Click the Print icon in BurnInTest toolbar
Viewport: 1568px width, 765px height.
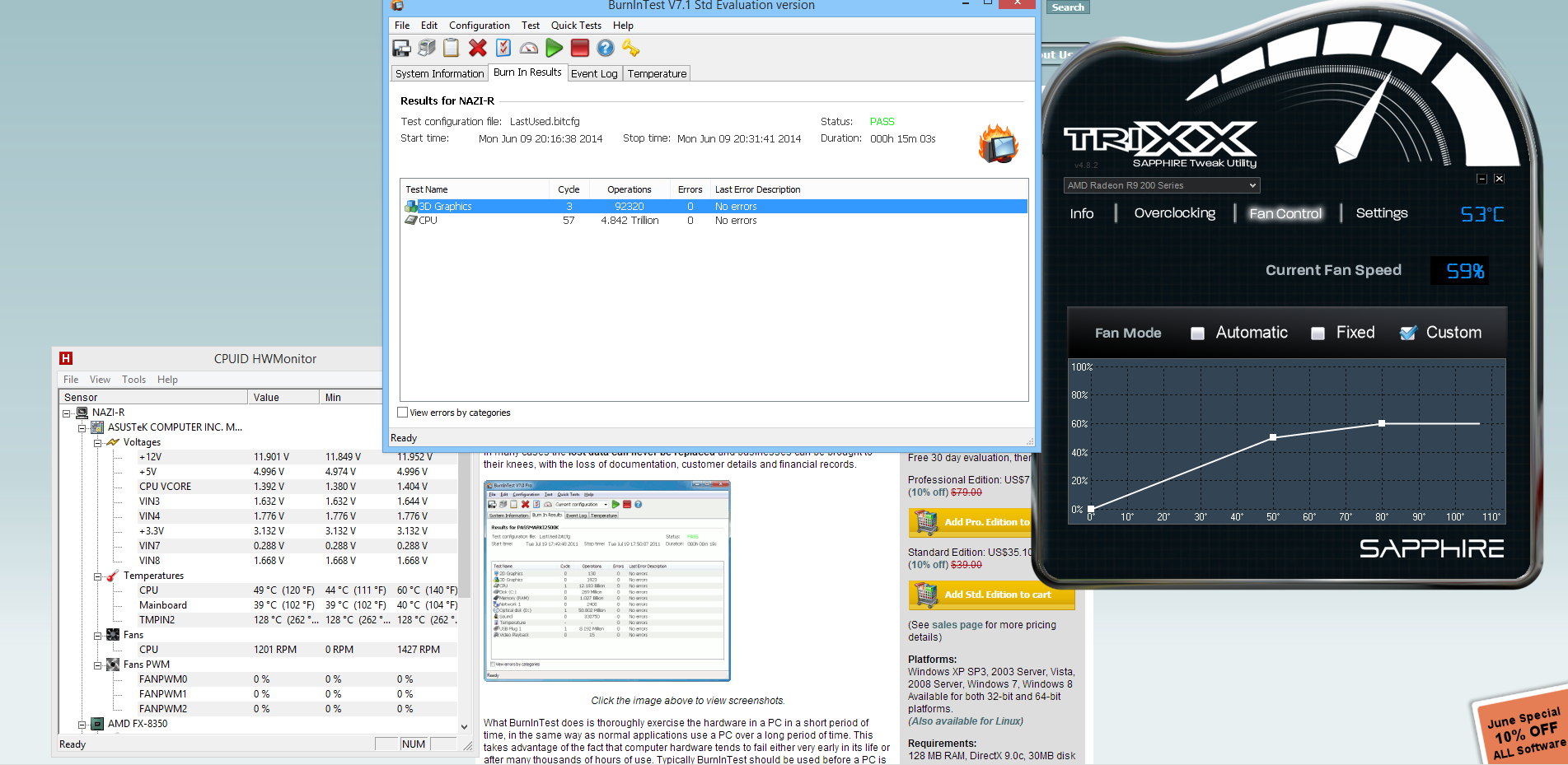click(427, 49)
